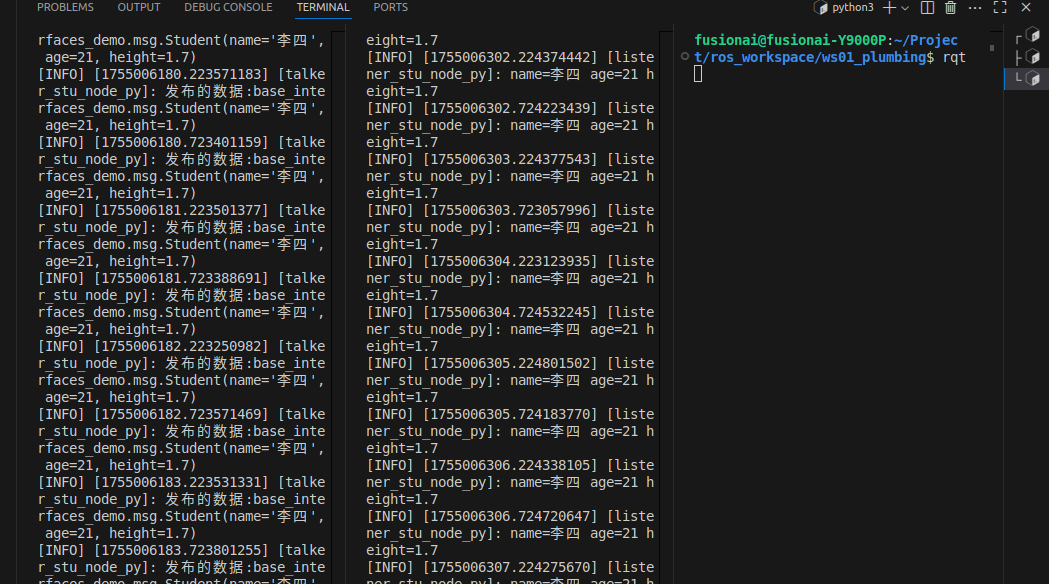
Task: Click listener log timestamp 1755006307.224275670
Action: pos(510,567)
